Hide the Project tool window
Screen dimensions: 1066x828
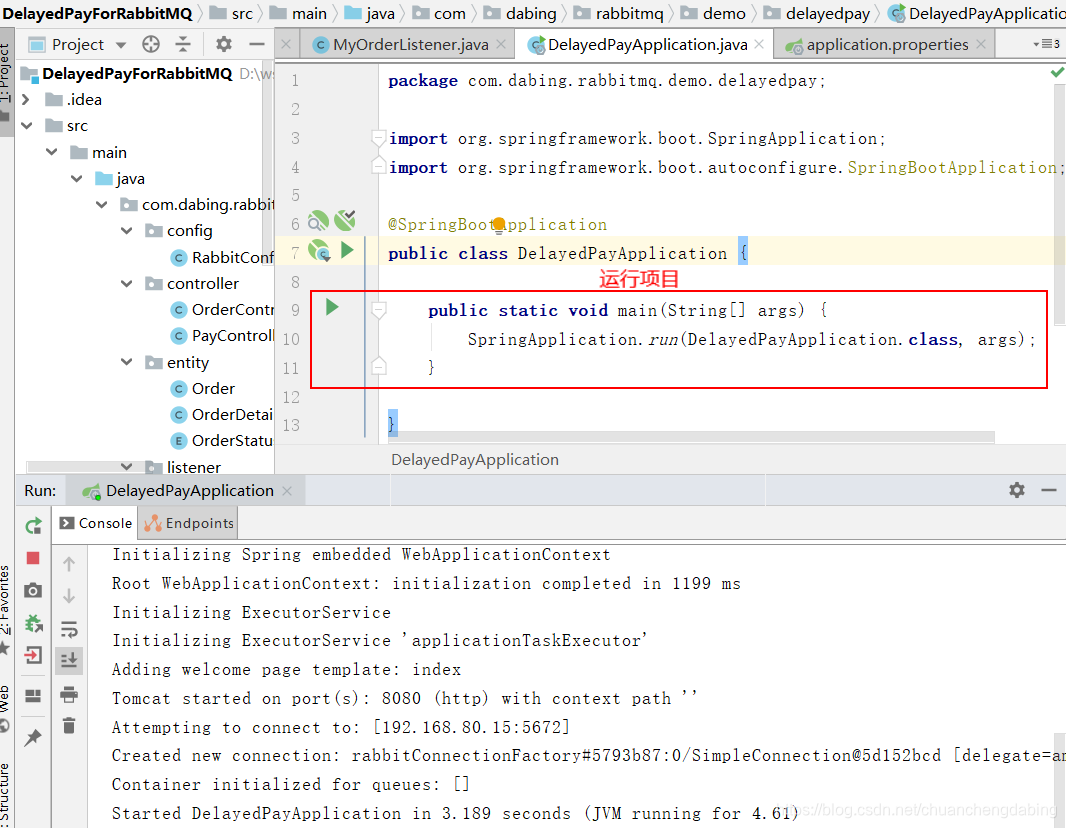pos(256,45)
